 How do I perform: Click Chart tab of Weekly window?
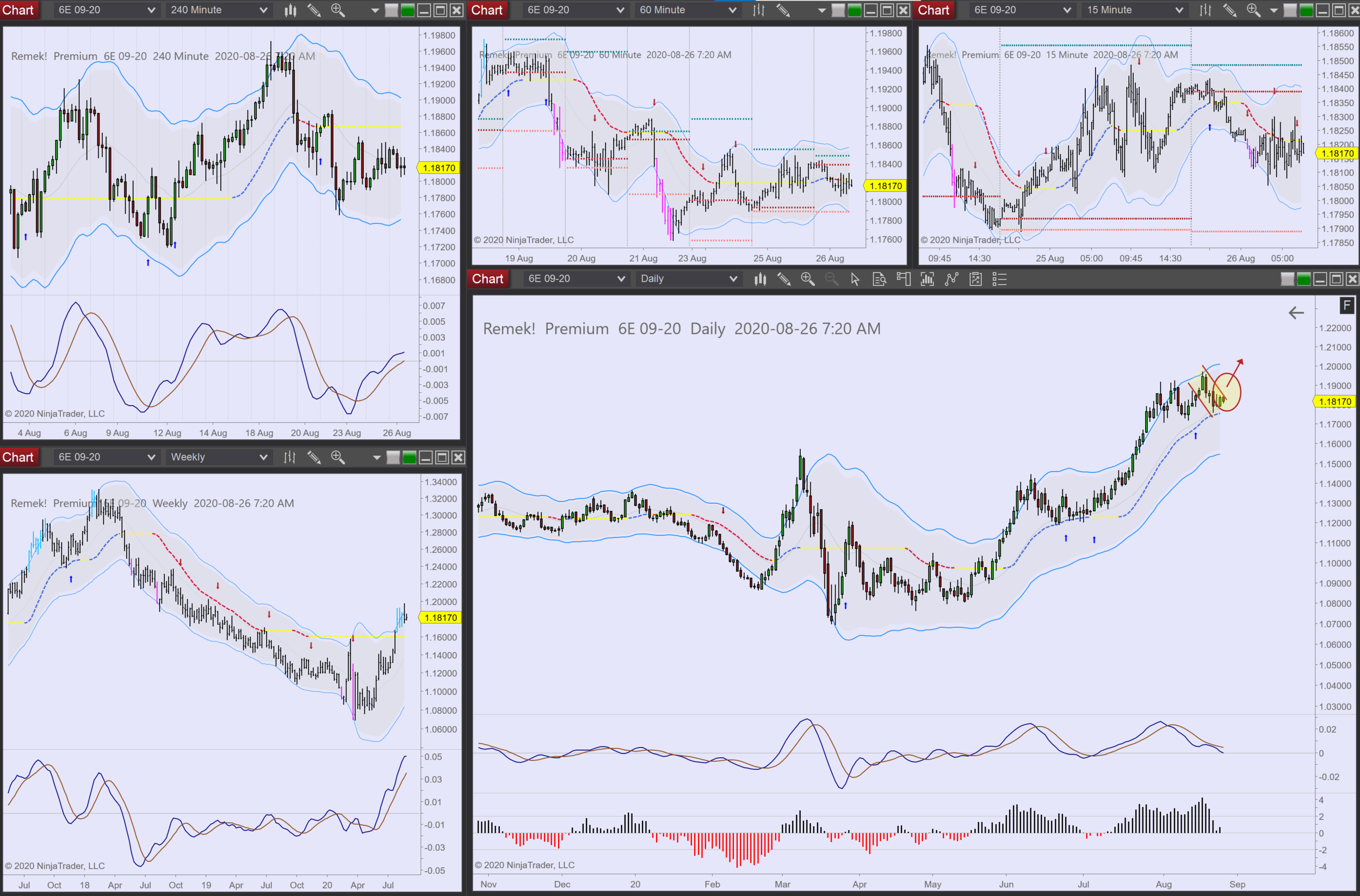pyautogui.click(x=18, y=457)
